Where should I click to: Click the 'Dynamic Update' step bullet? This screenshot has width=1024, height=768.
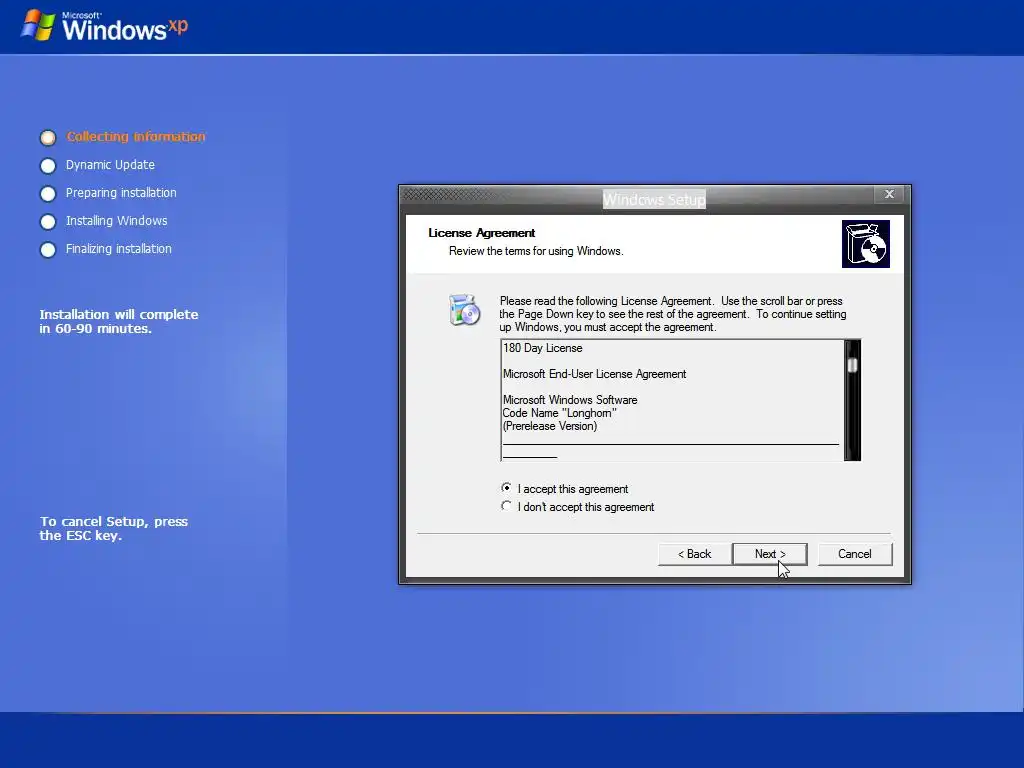point(48,166)
